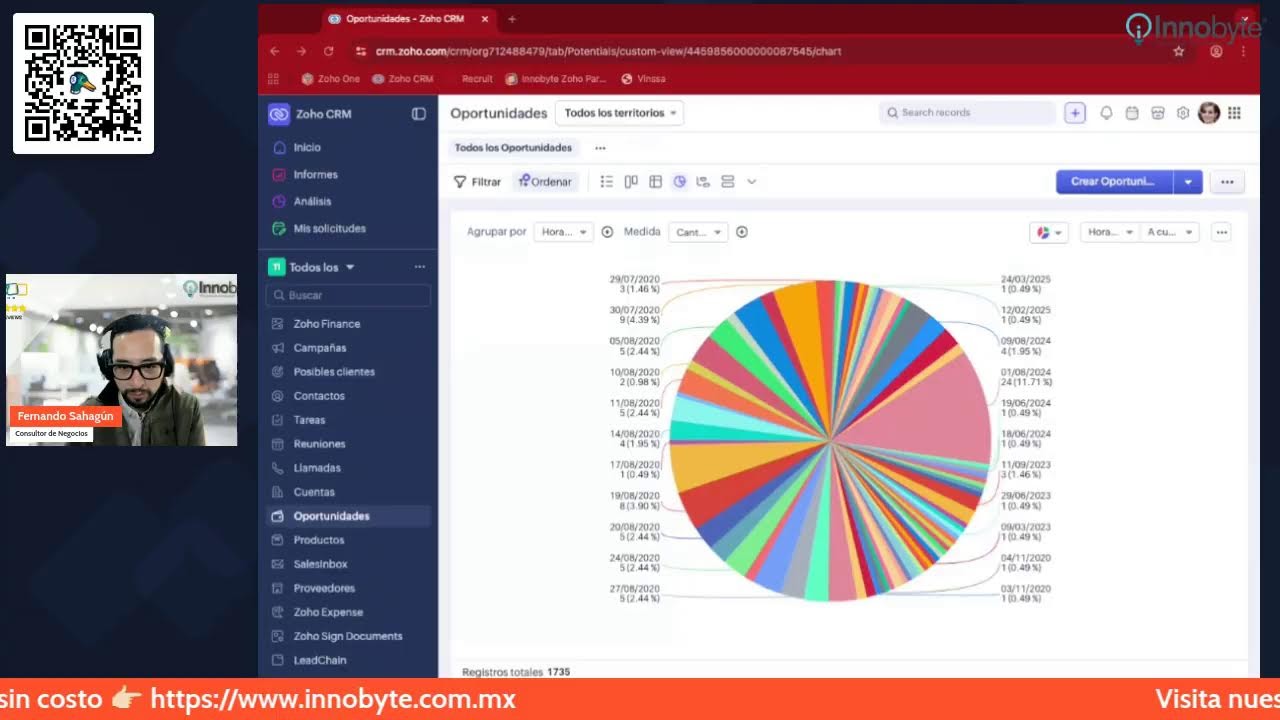Go to Inicio in the sidebar
The image size is (1280, 720).
click(307, 147)
